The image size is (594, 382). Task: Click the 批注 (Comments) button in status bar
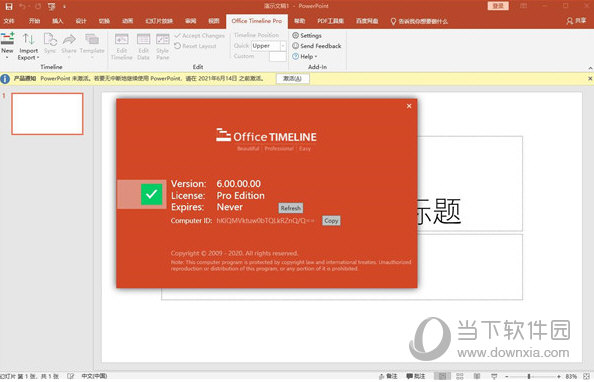(416, 376)
